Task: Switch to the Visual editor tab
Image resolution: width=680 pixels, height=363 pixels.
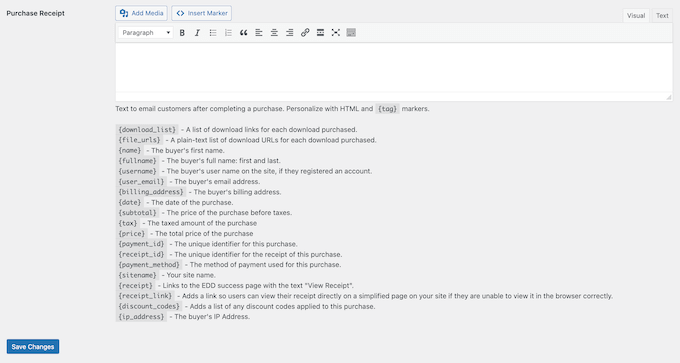Action: (x=636, y=16)
